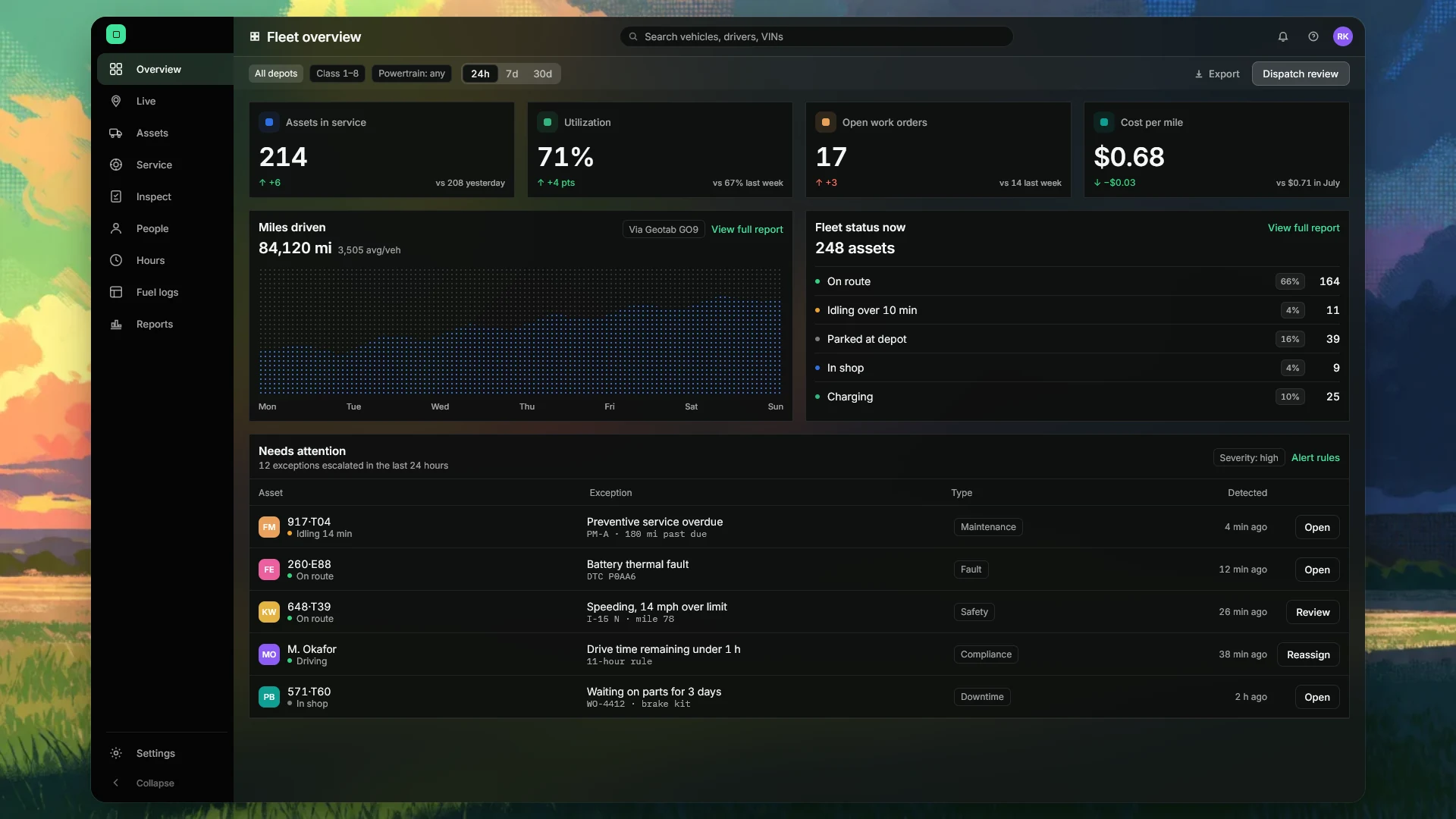Click the Open work orders card
The width and height of the screenshot is (1456, 819).
tap(938, 149)
